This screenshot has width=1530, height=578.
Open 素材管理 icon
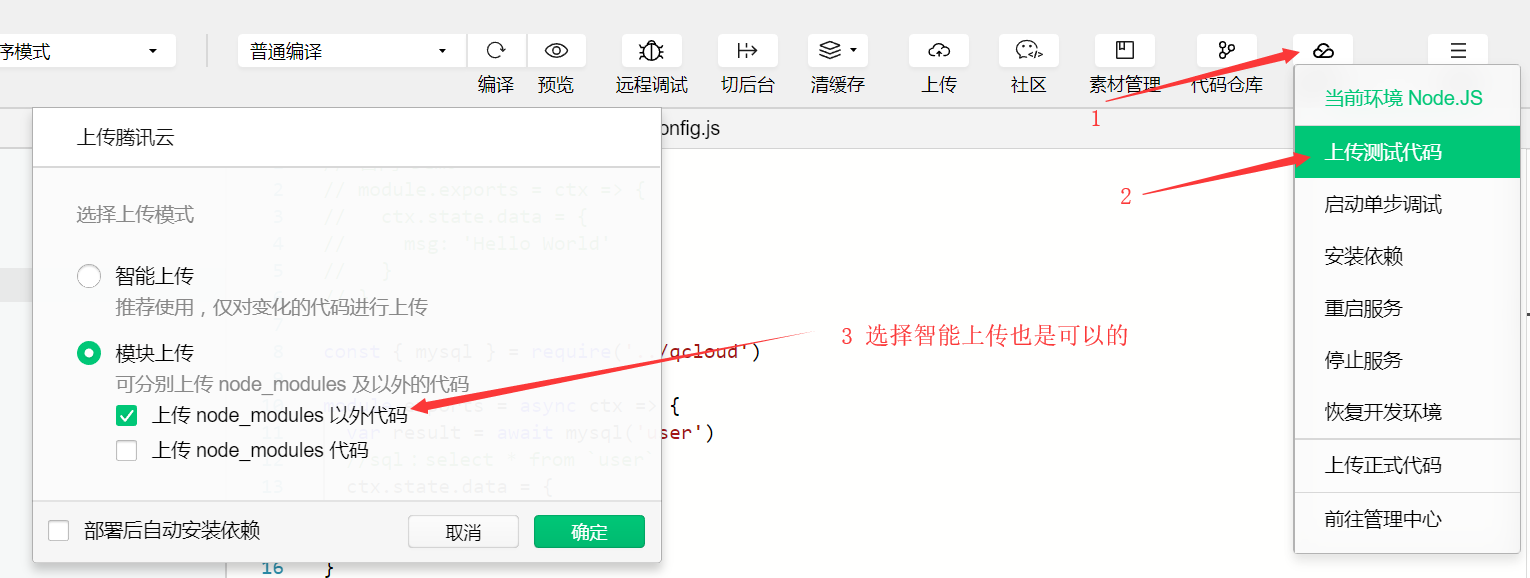click(1125, 51)
